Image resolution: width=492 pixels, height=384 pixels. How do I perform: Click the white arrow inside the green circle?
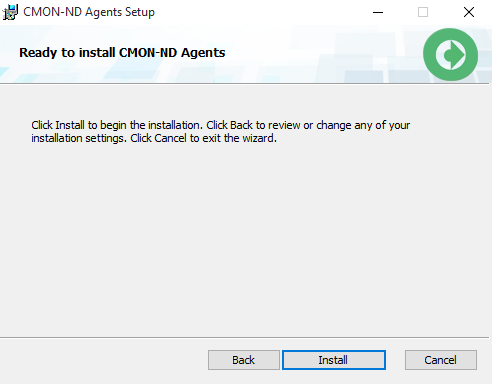(450, 54)
